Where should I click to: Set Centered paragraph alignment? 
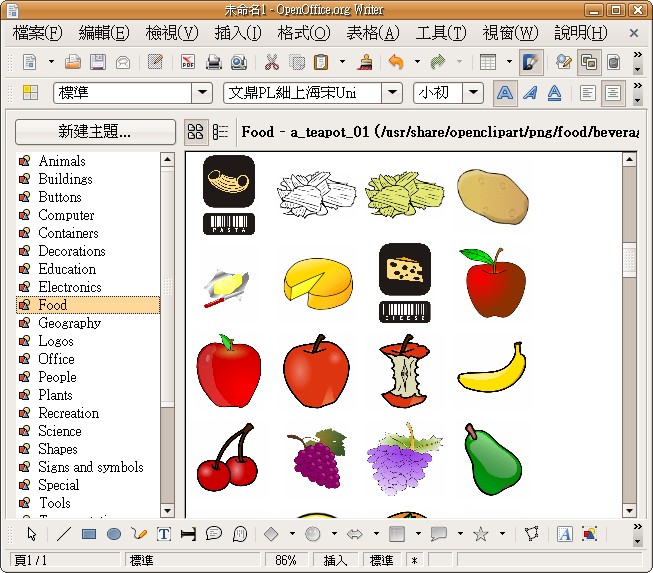point(613,92)
